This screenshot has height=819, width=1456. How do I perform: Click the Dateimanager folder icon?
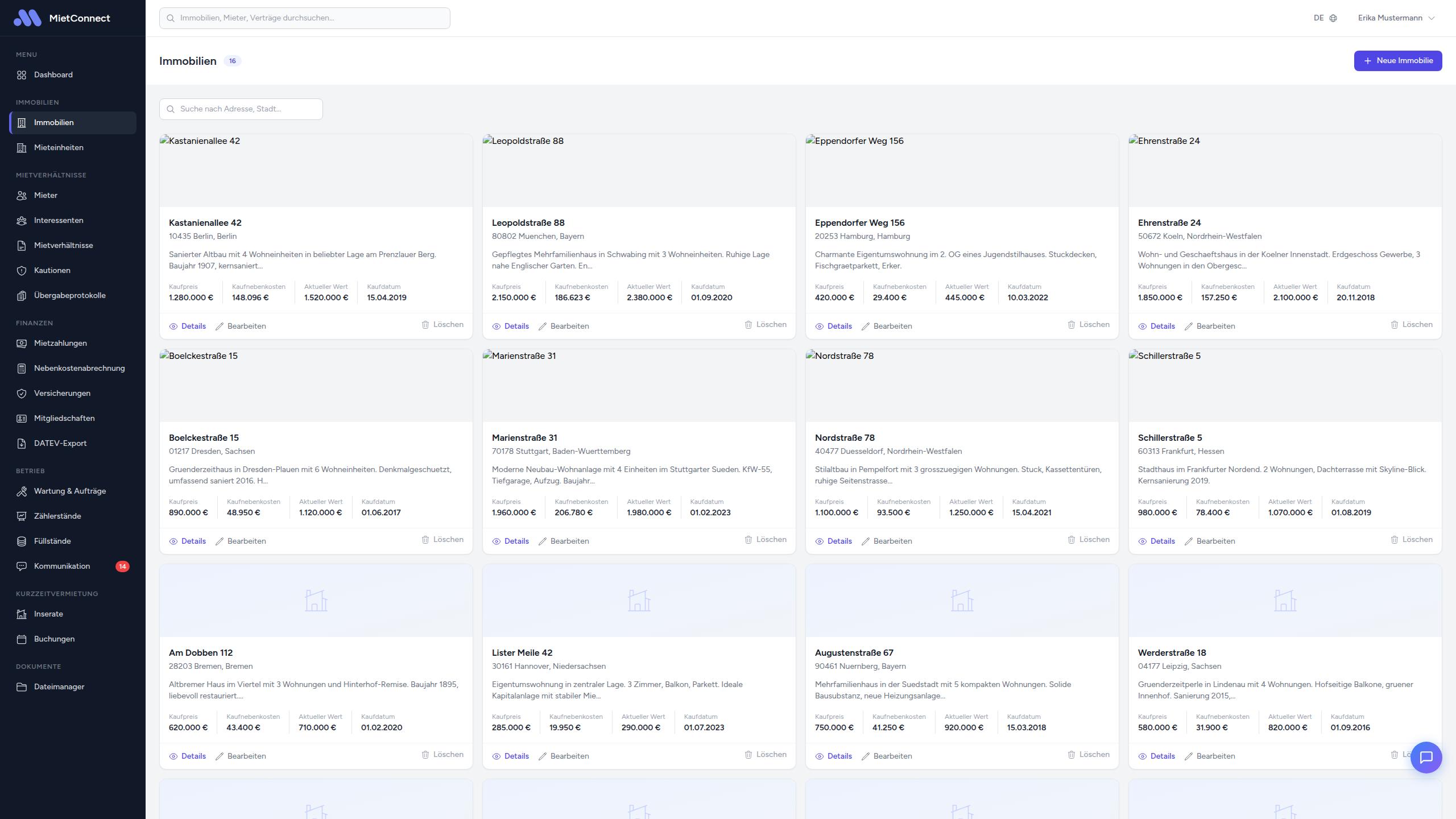pyautogui.click(x=22, y=687)
